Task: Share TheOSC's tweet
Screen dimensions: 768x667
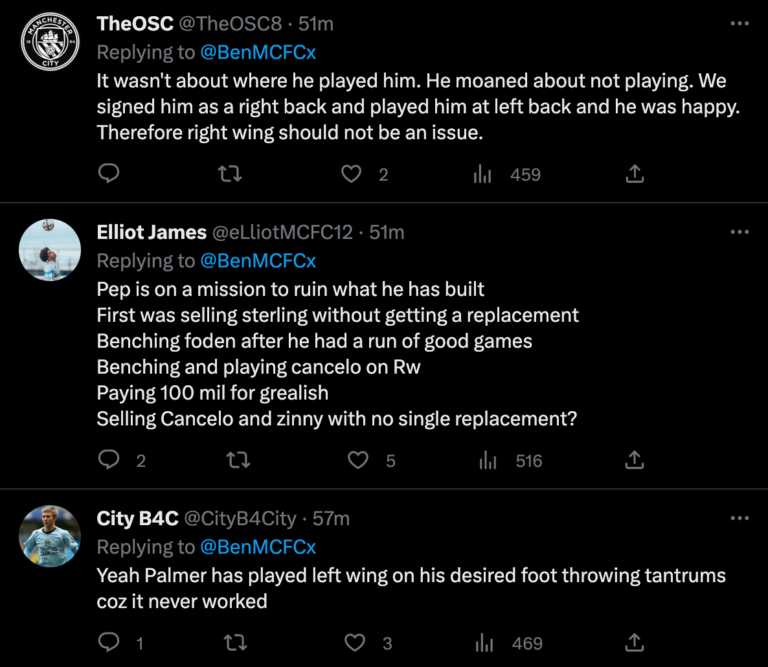Action: 634,174
